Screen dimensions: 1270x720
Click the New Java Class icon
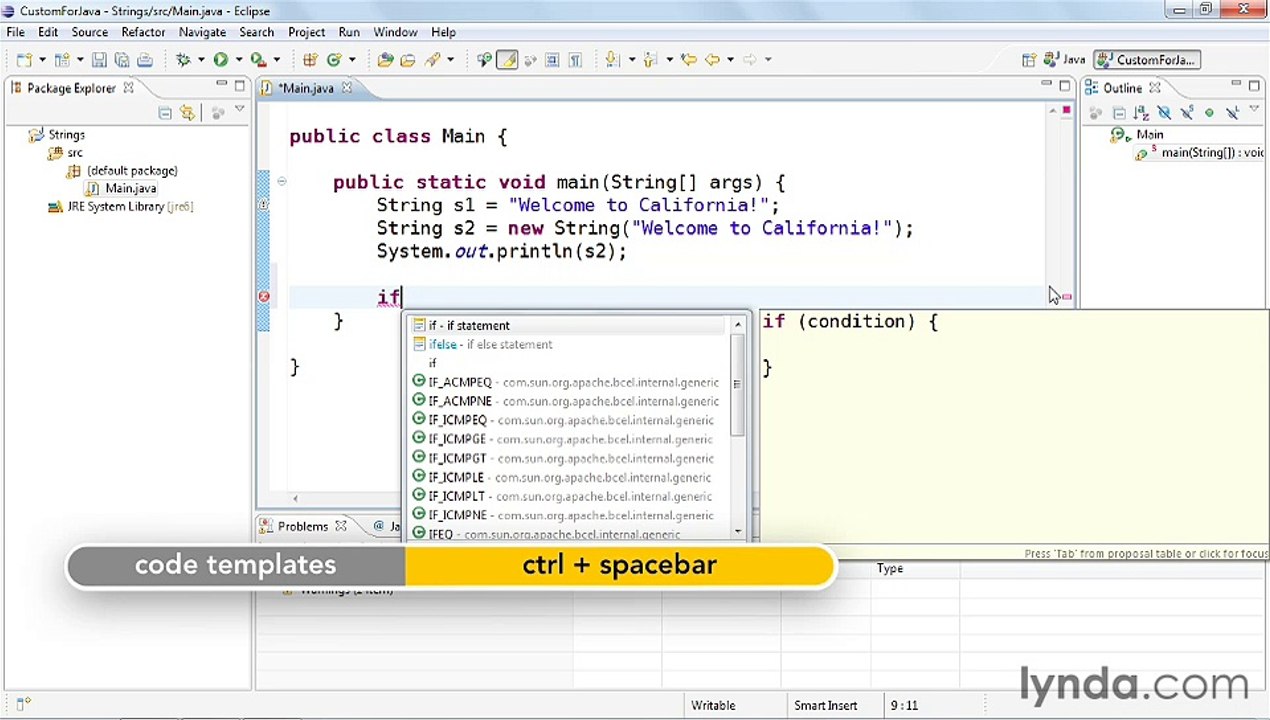point(333,60)
